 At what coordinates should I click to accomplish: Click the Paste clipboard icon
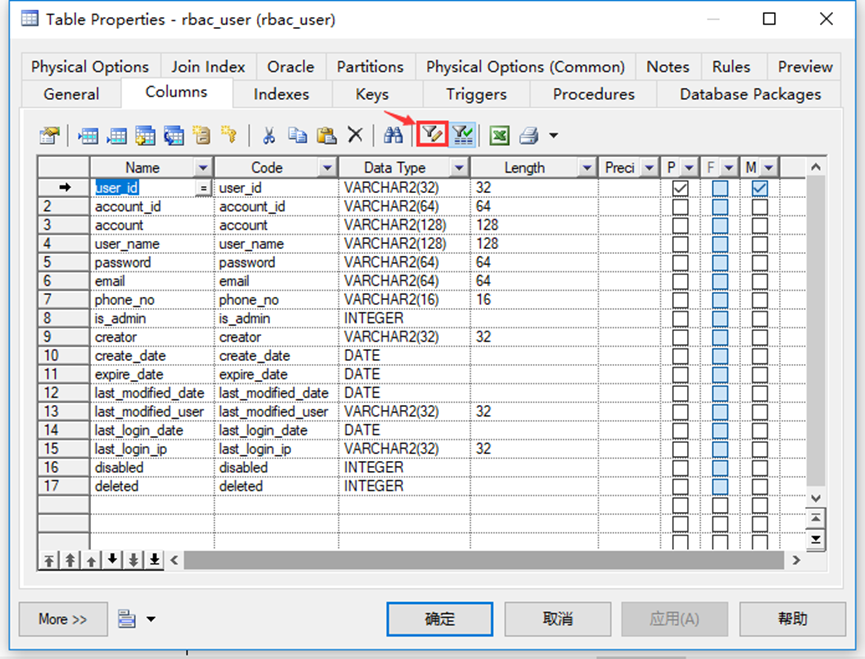coord(326,135)
